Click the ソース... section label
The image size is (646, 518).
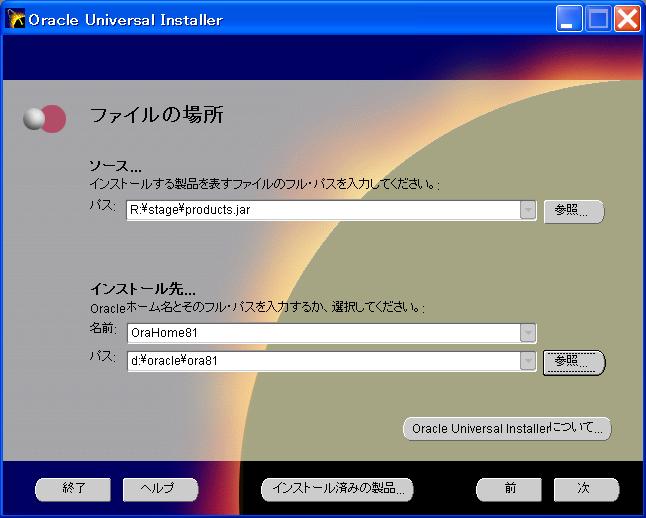pos(115,166)
